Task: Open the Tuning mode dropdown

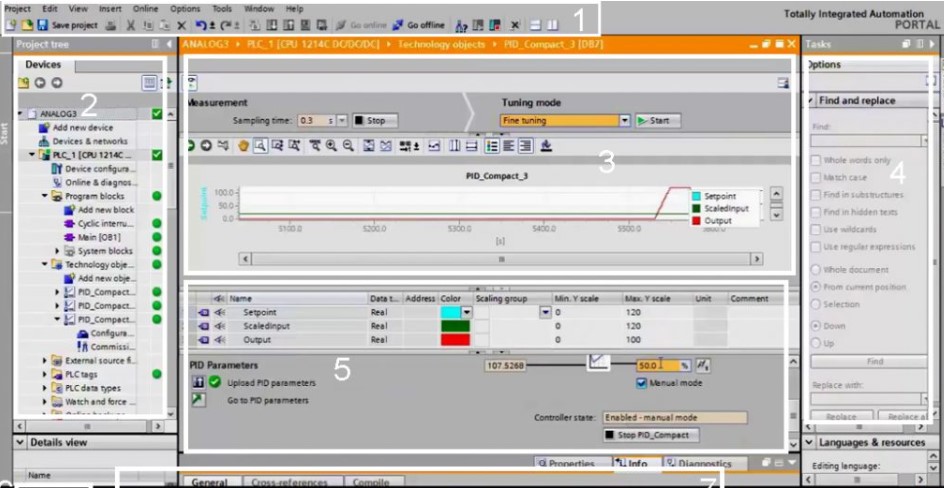Action: tap(625, 120)
